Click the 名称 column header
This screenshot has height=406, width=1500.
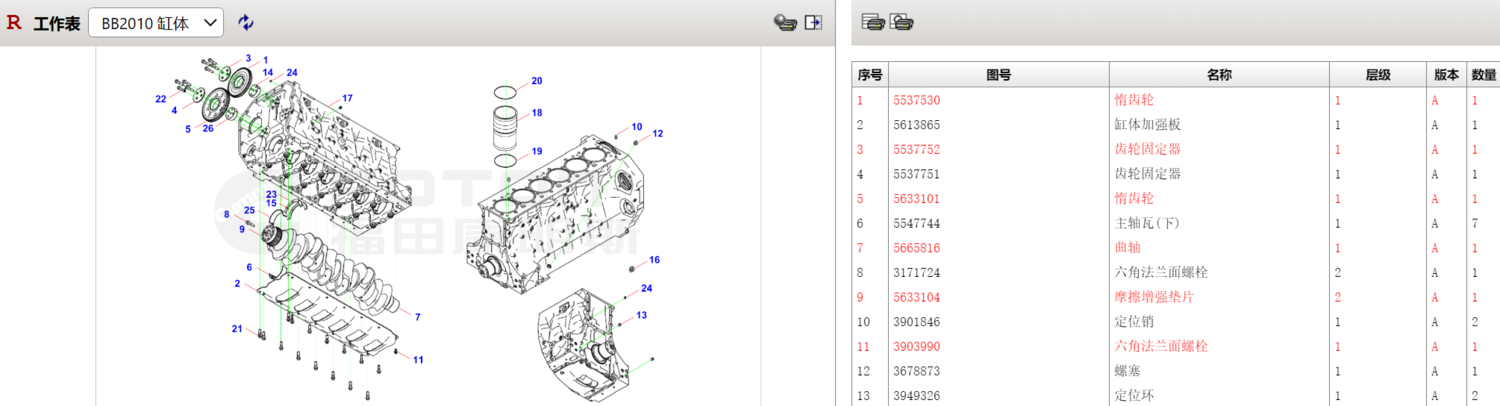coord(1218,75)
